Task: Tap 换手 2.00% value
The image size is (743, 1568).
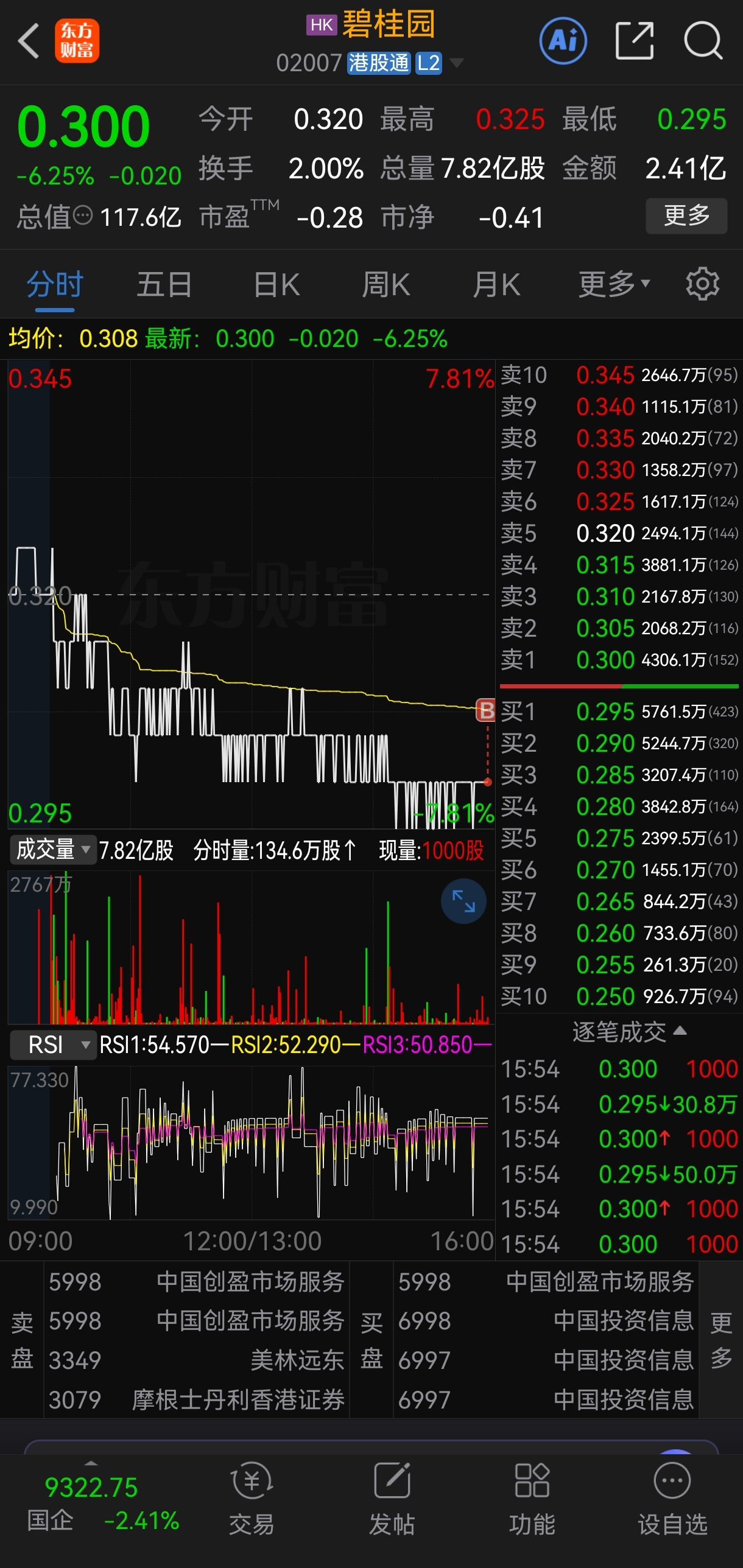Action: [x=326, y=169]
